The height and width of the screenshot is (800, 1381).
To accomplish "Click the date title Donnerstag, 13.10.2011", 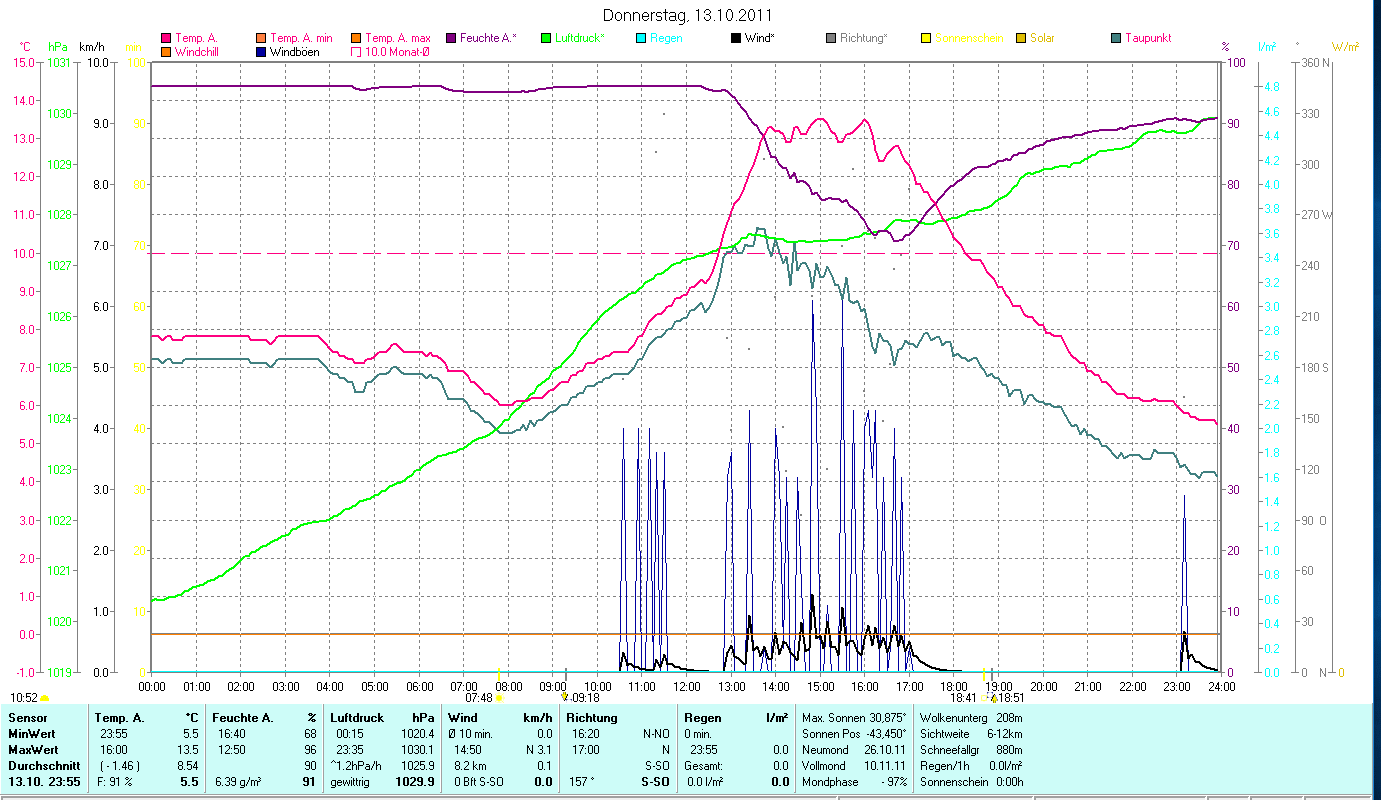I will [x=688, y=16].
